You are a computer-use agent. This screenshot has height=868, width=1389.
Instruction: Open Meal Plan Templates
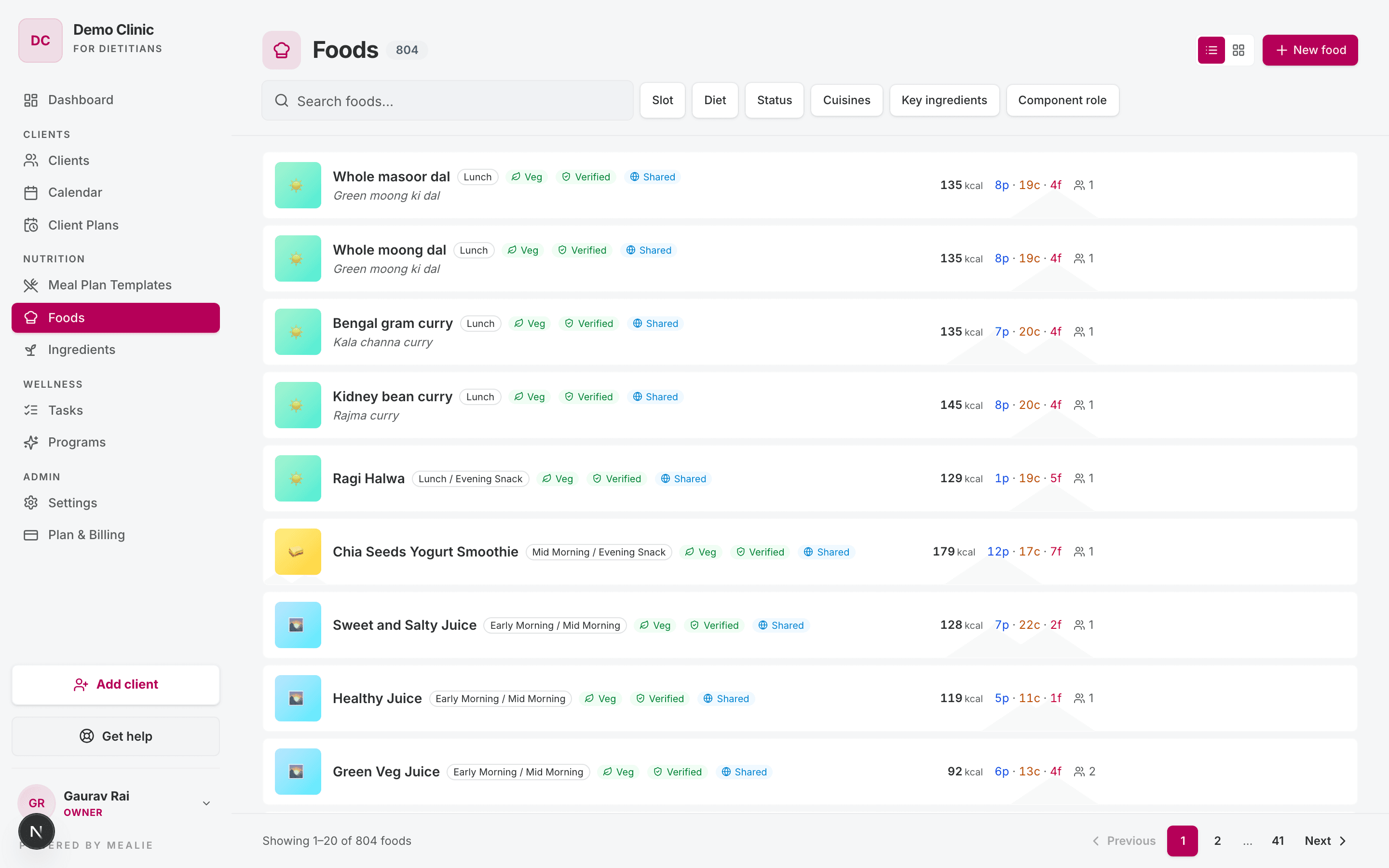[x=115, y=285]
